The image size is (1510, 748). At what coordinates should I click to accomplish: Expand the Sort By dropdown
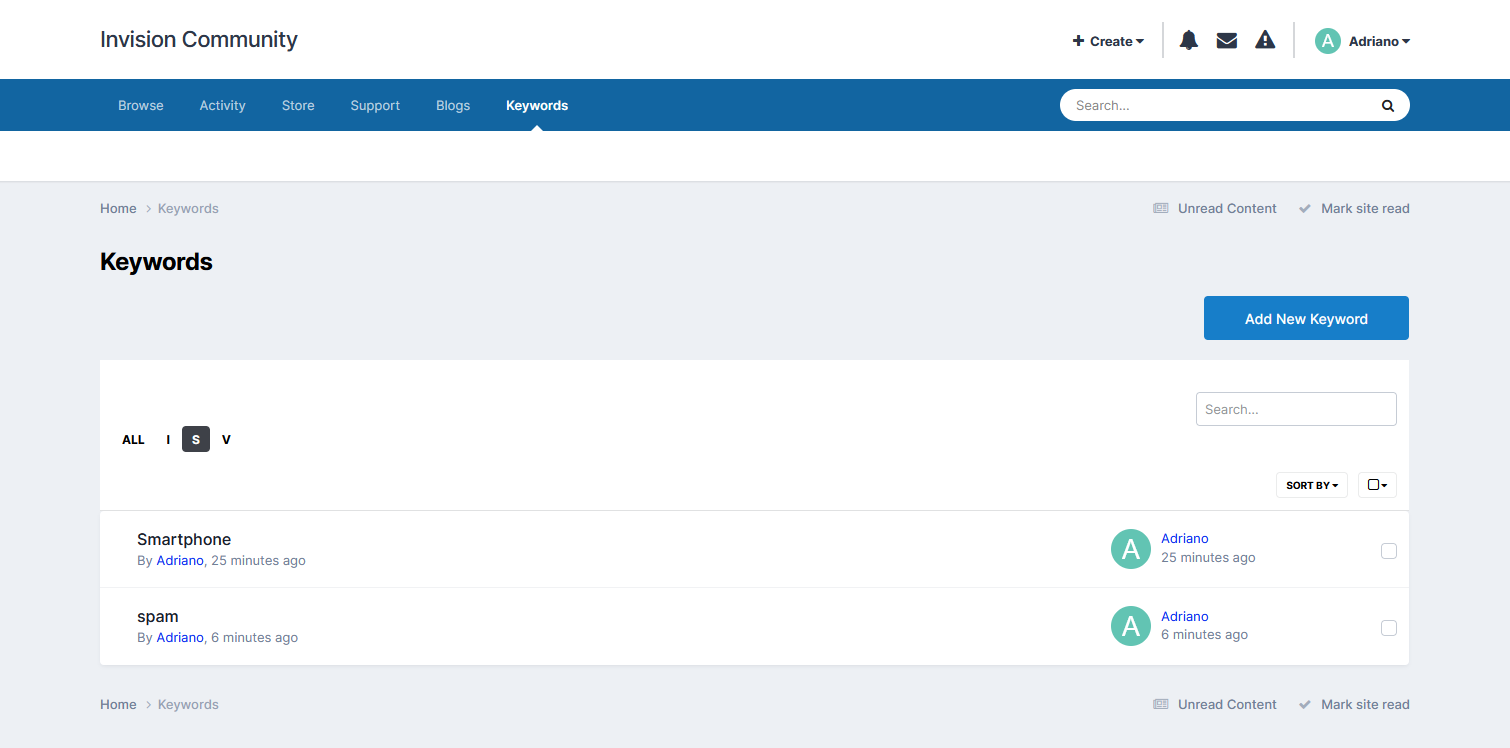(x=1311, y=485)
